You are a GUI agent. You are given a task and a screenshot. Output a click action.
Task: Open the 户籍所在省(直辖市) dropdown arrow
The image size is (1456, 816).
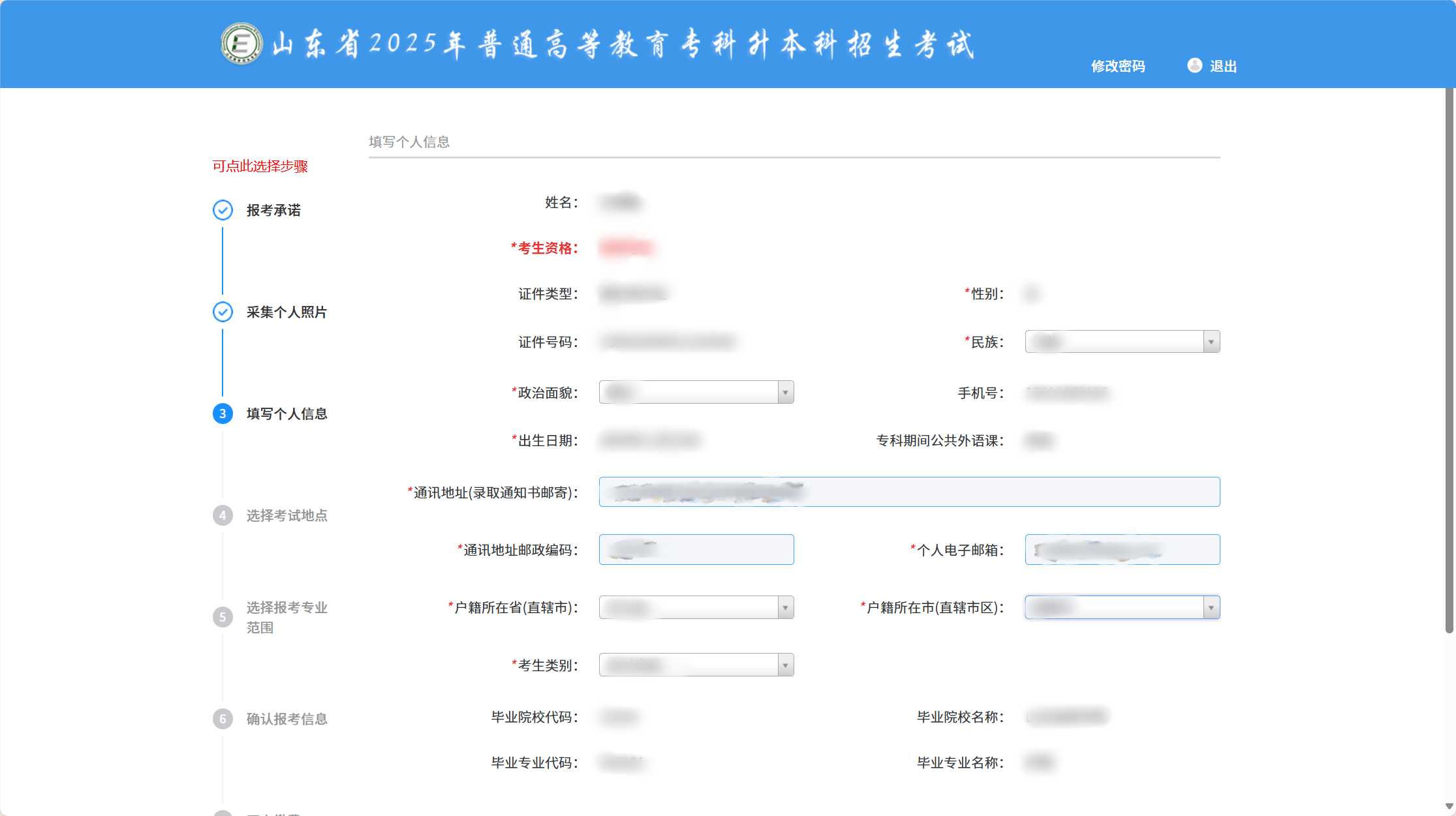click(x=785, y=608)
